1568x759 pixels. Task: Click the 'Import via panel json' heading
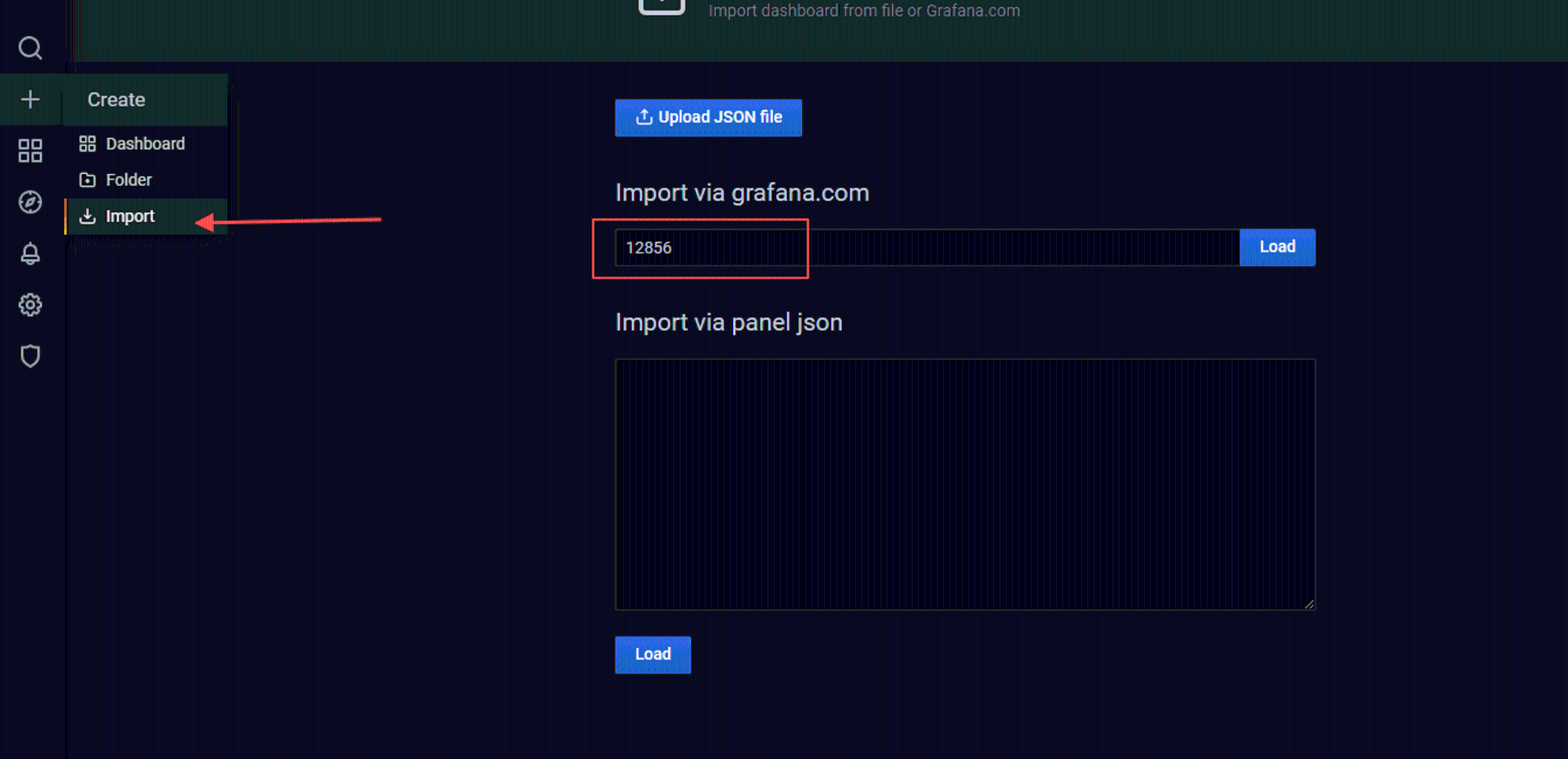click(728, 322)
